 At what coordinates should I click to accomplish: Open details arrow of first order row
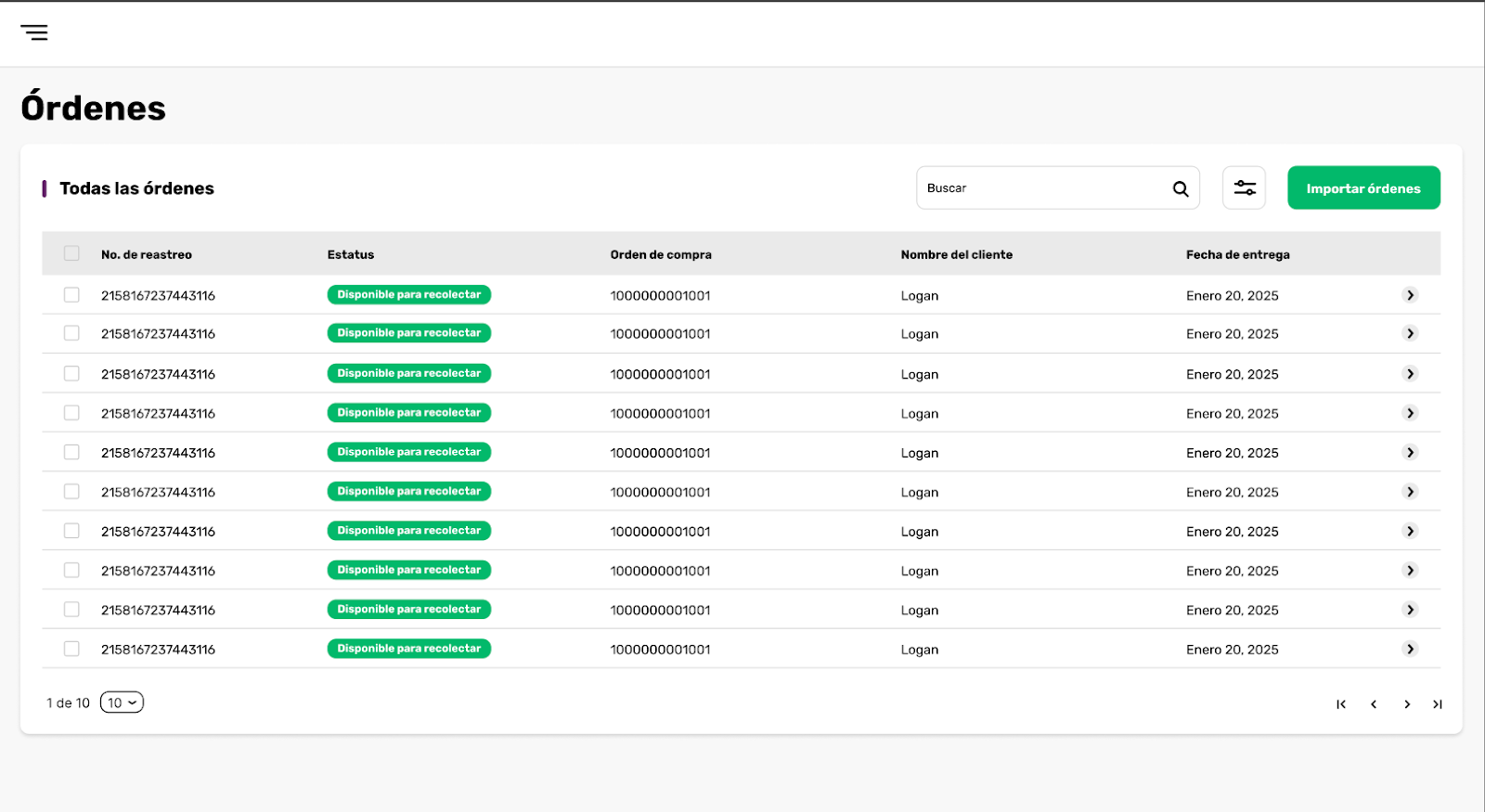[x=1410, y=295]
